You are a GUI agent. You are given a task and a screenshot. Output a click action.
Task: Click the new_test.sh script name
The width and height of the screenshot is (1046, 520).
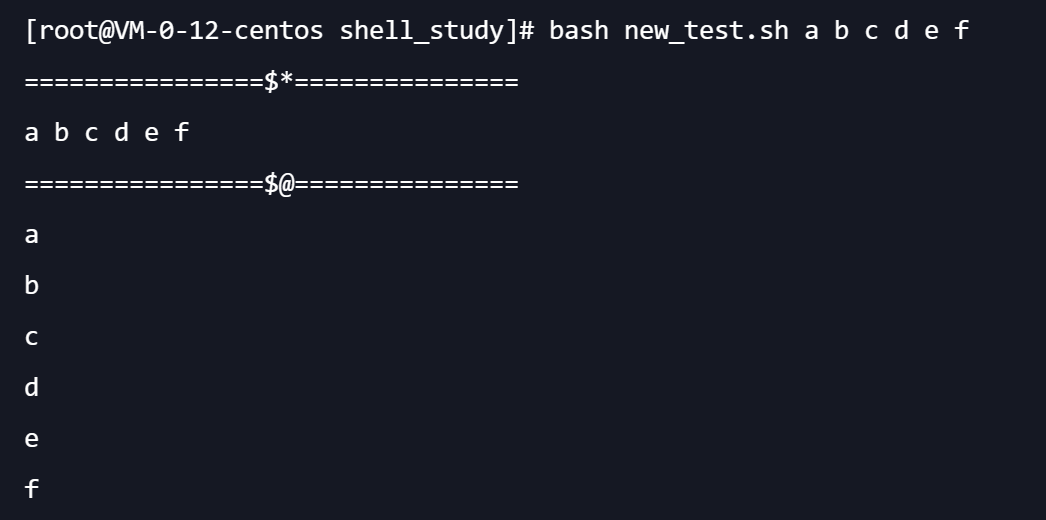[x=706, y=30]
